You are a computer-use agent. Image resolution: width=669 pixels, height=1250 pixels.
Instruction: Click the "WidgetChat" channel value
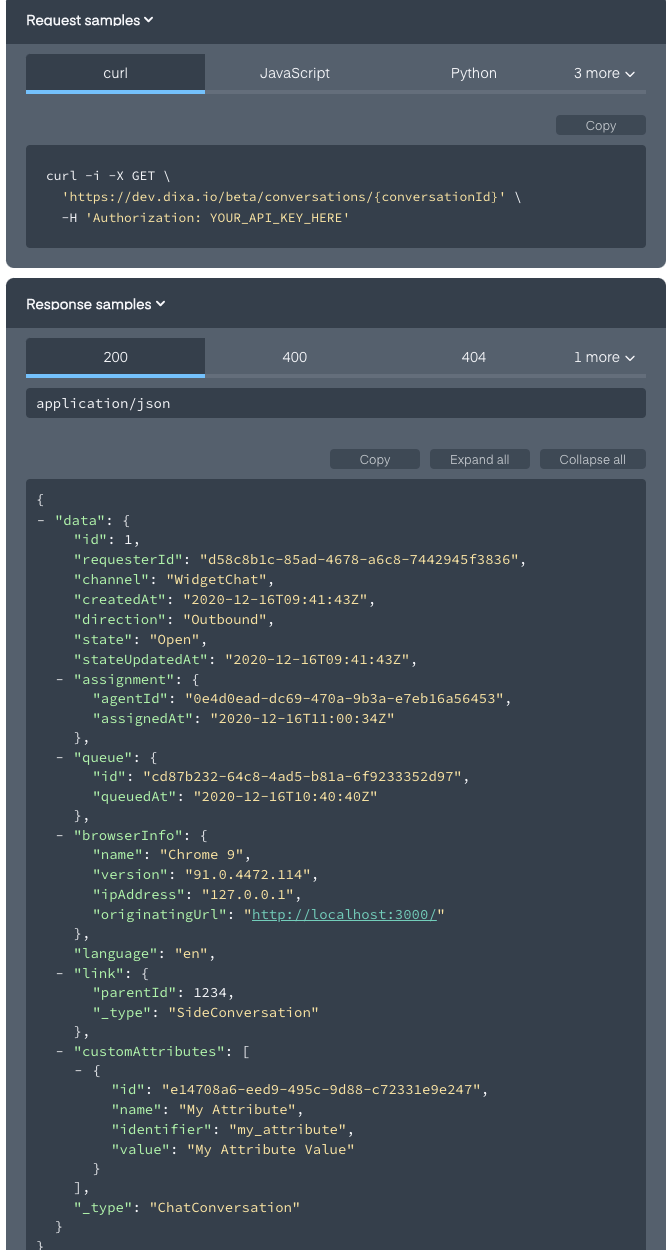(217, 580)
